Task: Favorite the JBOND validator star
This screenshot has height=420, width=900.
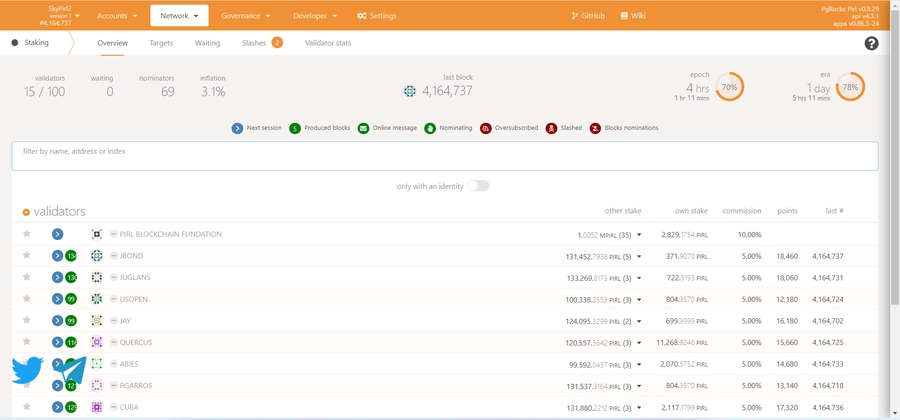Action: click(27, 256)
